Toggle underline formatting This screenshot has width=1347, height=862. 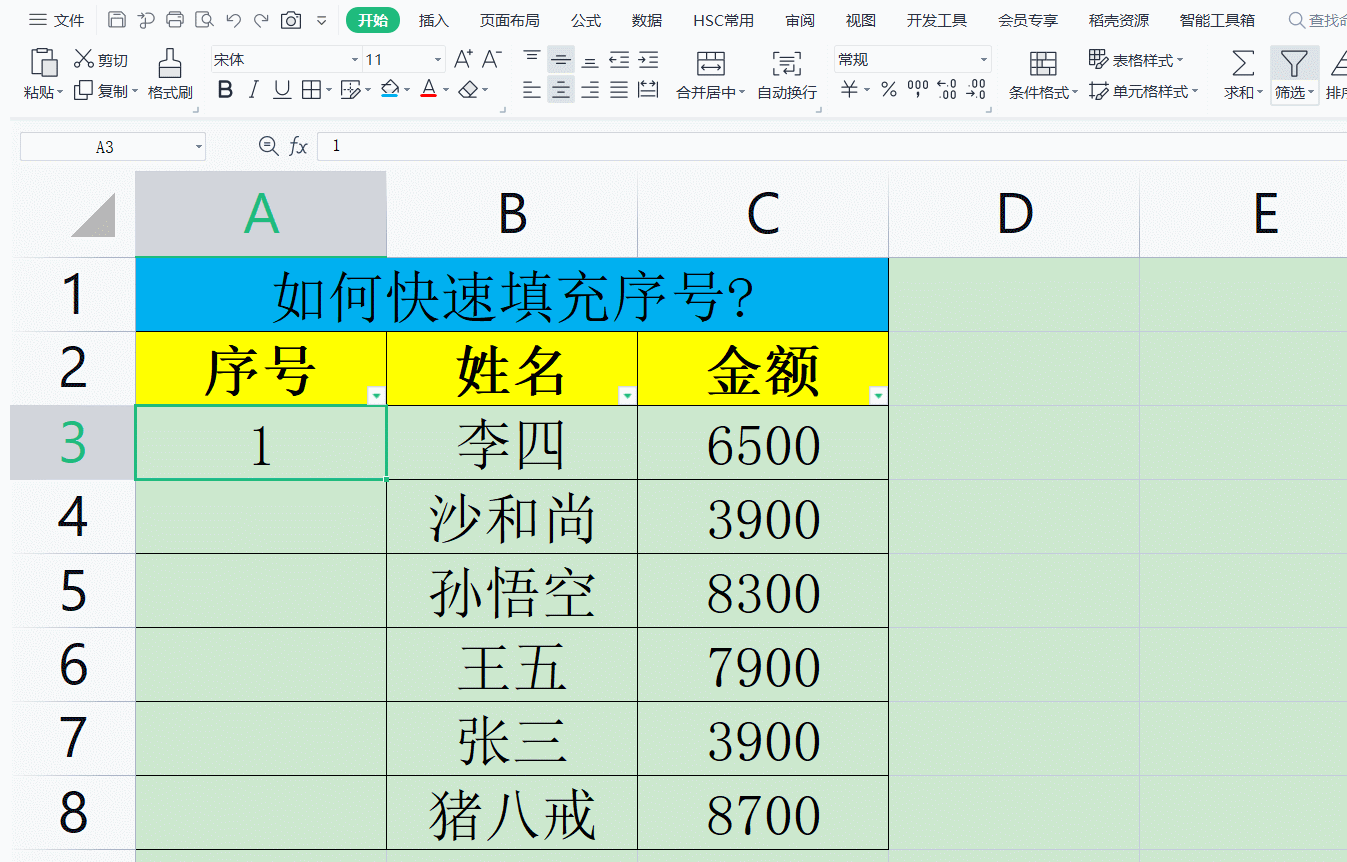coord(282,91)
